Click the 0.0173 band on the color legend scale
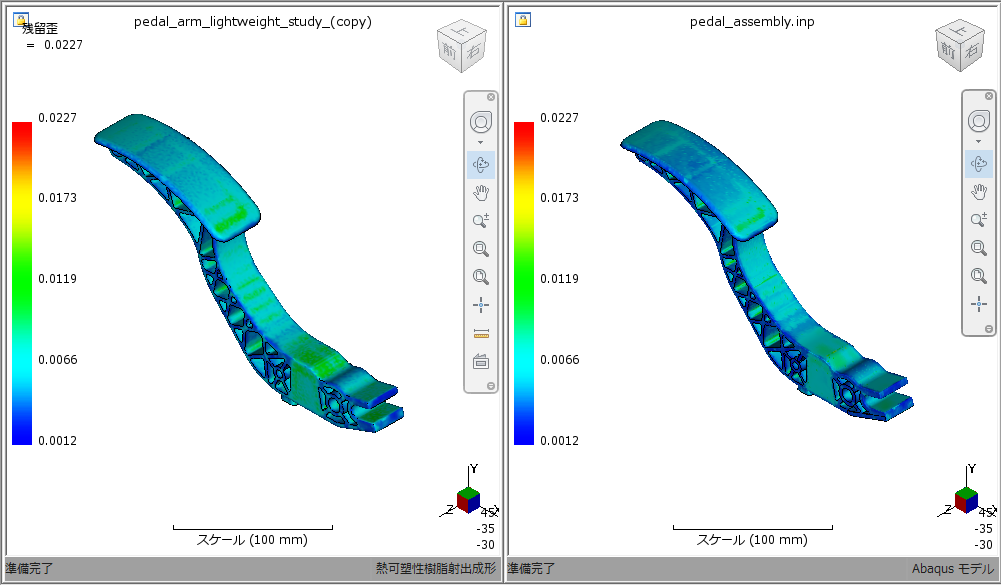Viewport: 1001px width, 586px height. point(20,198)
